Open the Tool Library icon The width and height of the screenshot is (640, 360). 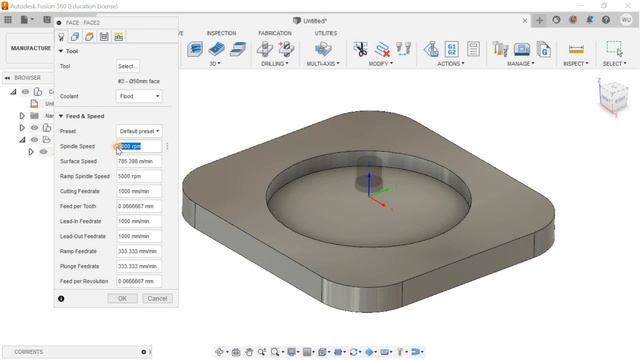(x=500, y=49)
